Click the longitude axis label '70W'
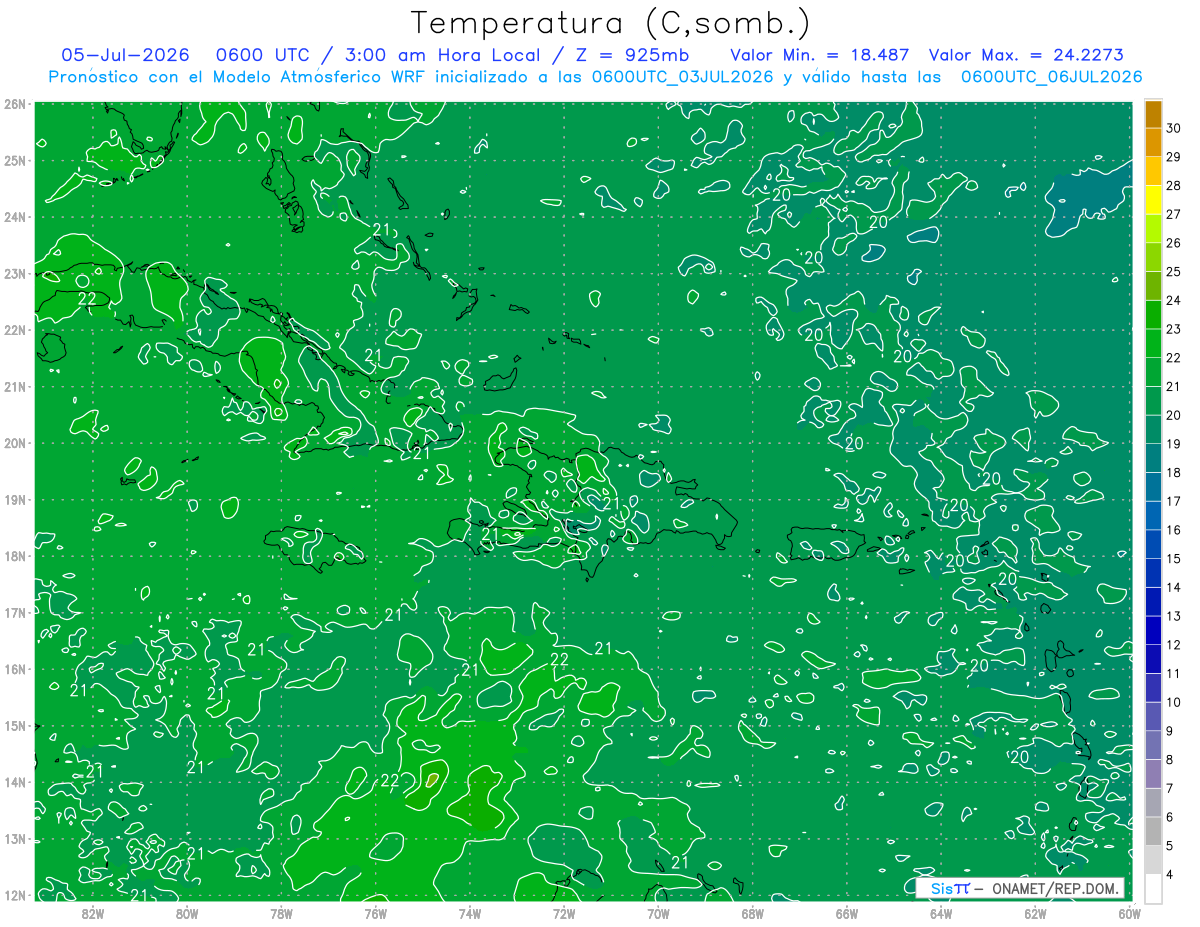This screenshot has height=927, width=1200. coord(657,913)
